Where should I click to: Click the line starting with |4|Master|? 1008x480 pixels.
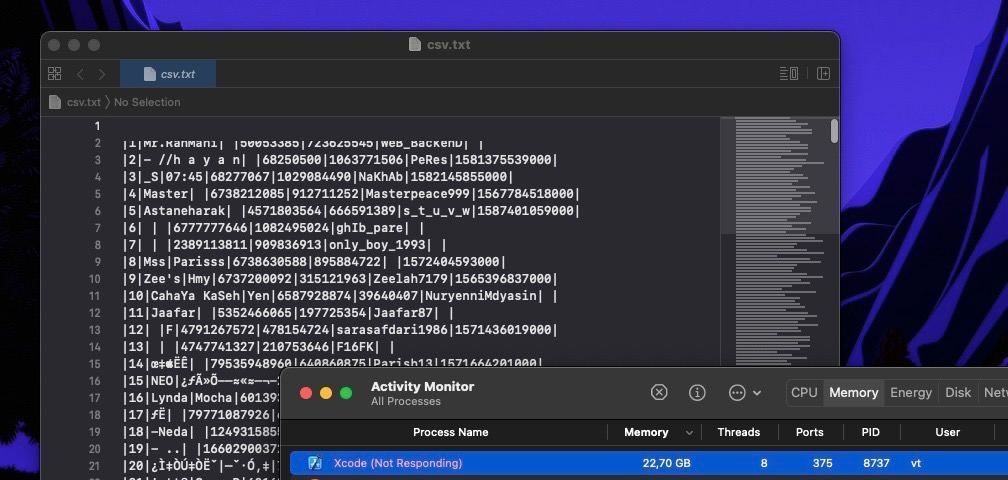point(351,194)
